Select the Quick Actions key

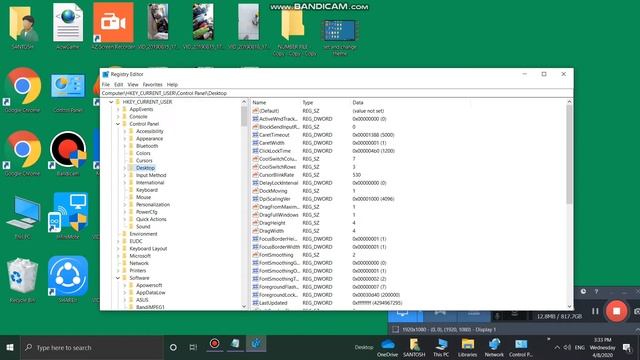pos(151,219)
